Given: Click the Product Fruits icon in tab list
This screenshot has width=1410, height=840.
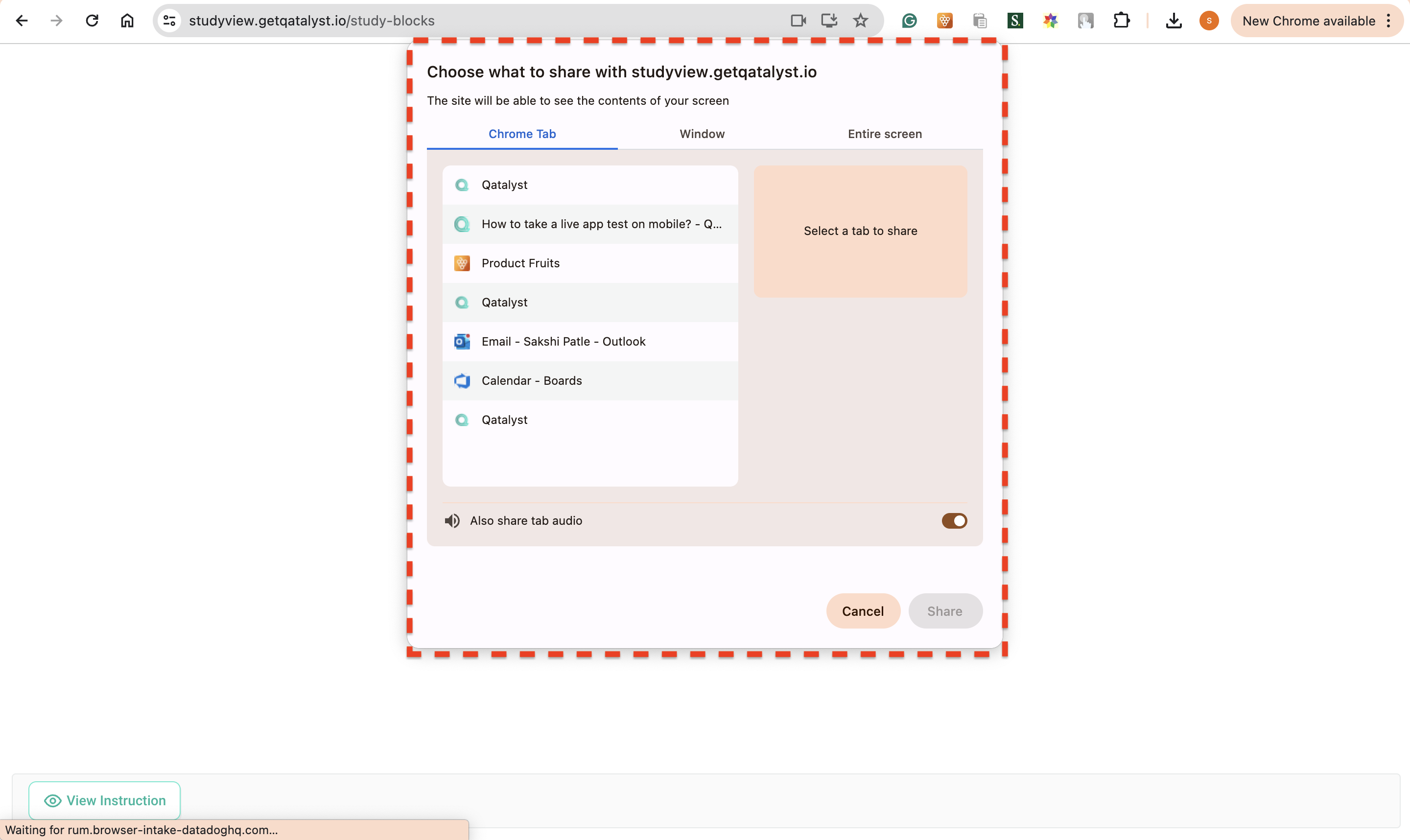Looking at the screenshot, I should pyautogui.click(x=462, y=263).
